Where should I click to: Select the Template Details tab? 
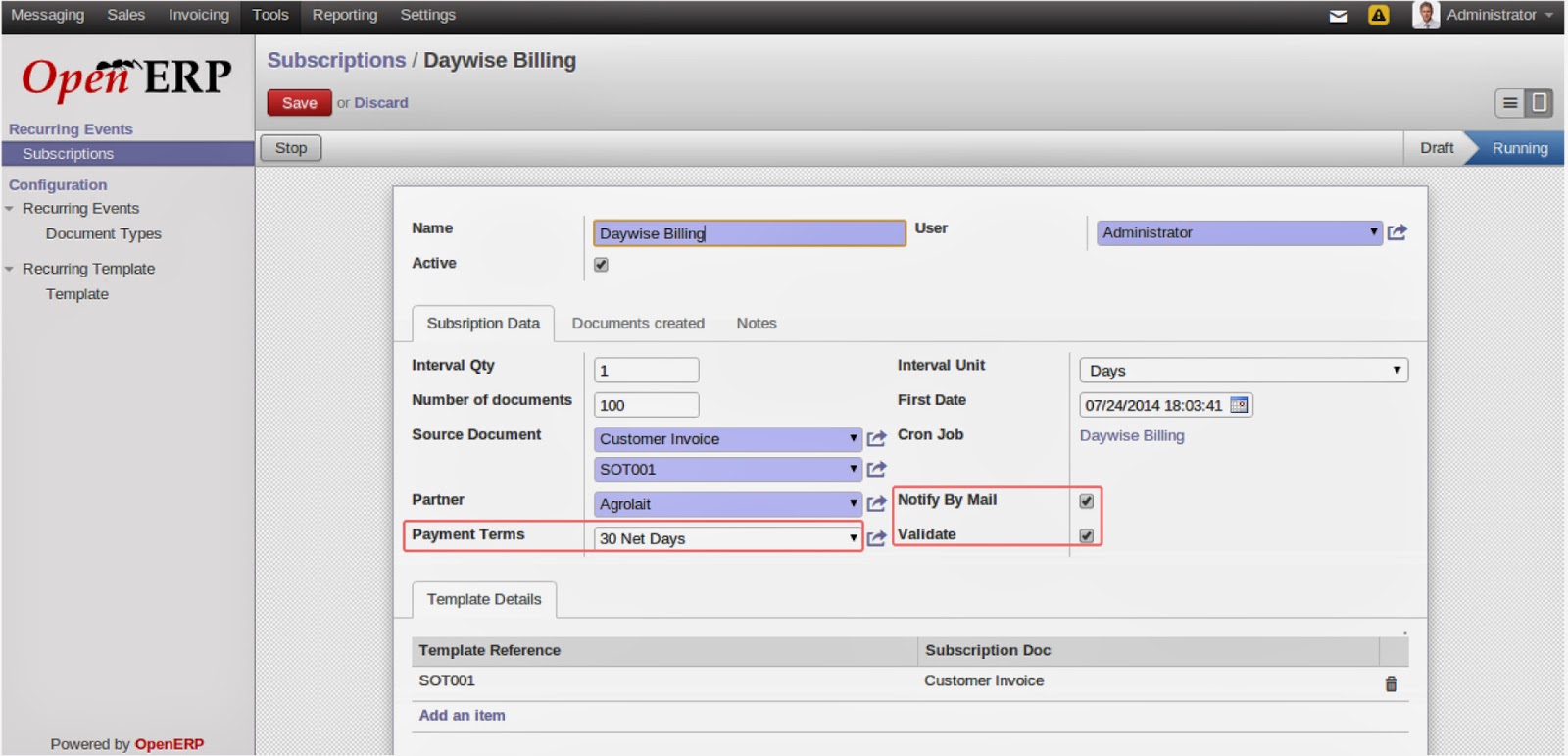point(484,599)
